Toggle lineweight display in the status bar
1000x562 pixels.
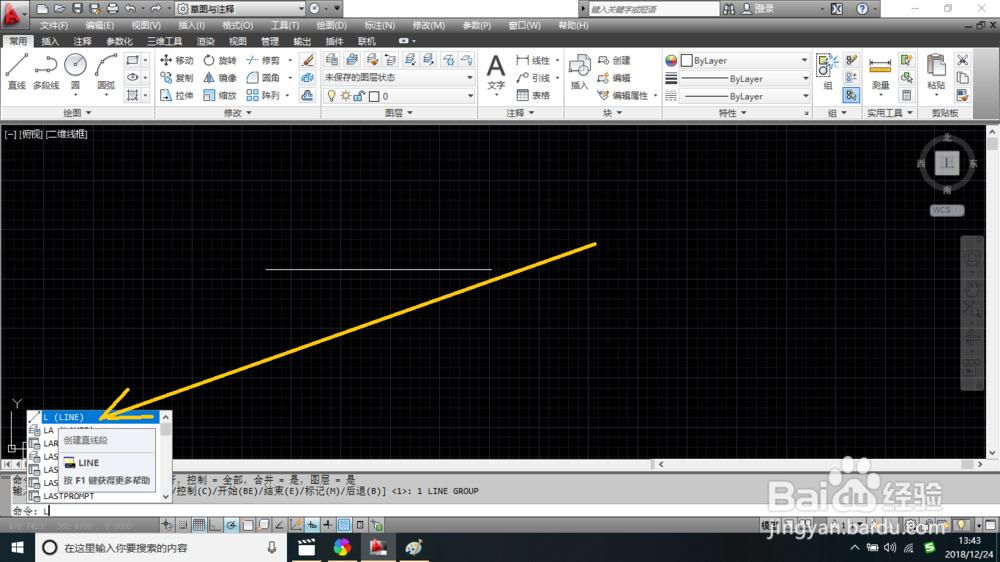coord(327,525)
